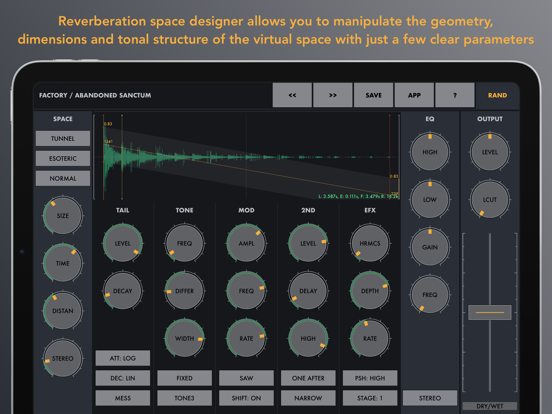Image resolution: width=552 pixels, height=414 pixels.
Task: Click the TONE DIFFER knob
Action: tap(184, 291)
